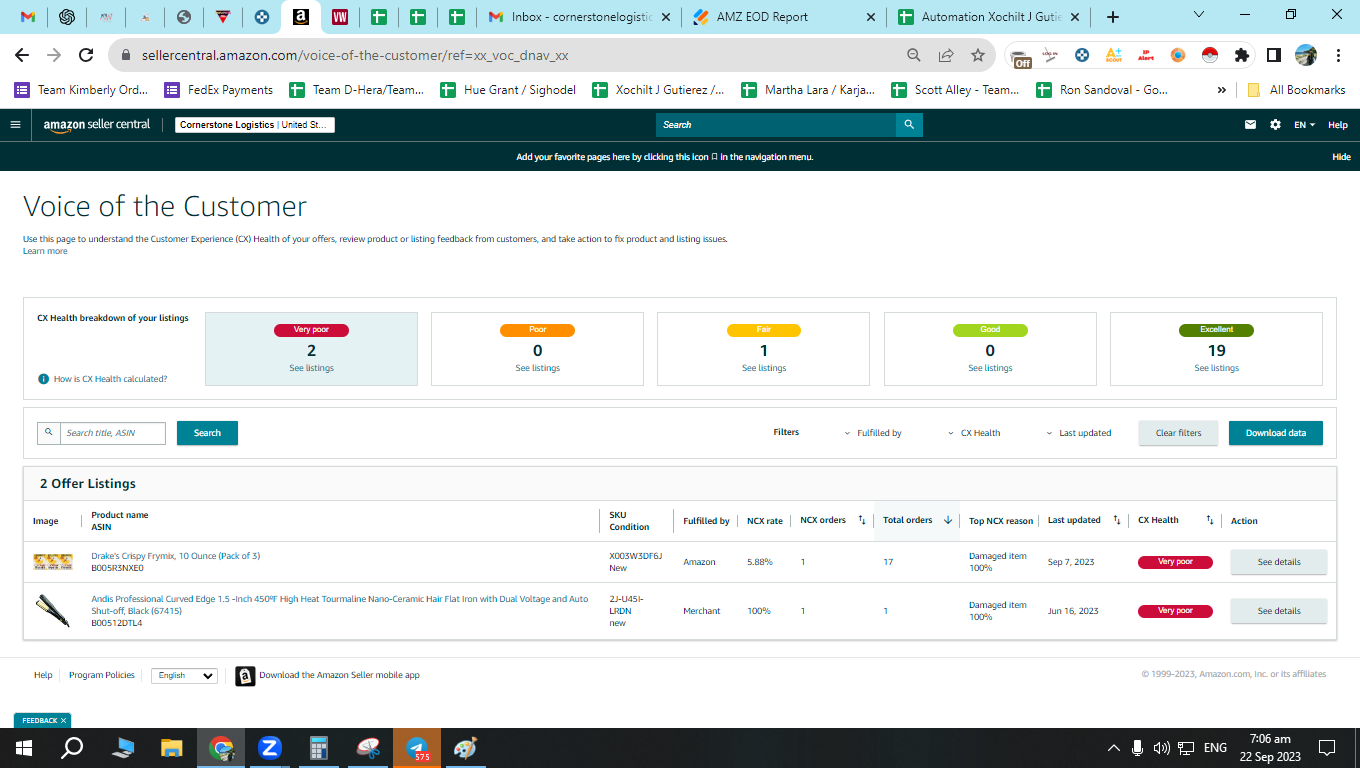Image resolution: width=1360 pixels, height=768 pixels.
Task: Open the AMZ Scout extension icon
Action: tap(1114, 55)
